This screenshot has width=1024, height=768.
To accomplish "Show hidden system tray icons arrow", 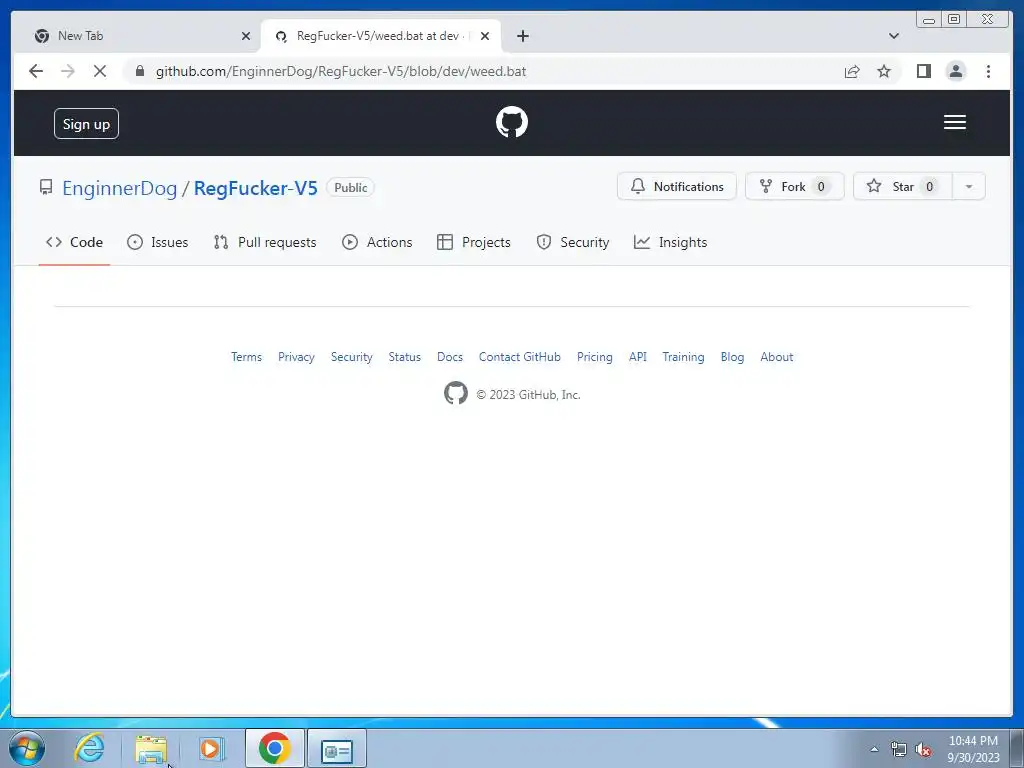I will pos(874,749).
